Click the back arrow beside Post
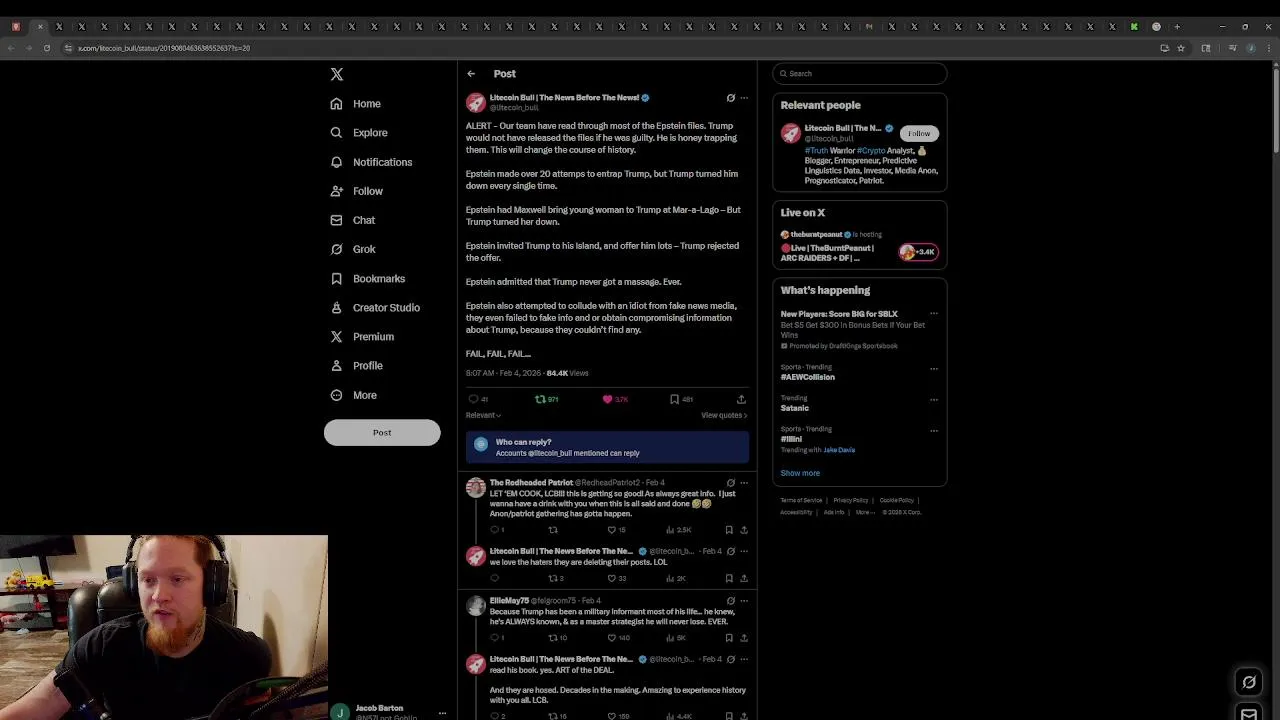 [471, 74]
